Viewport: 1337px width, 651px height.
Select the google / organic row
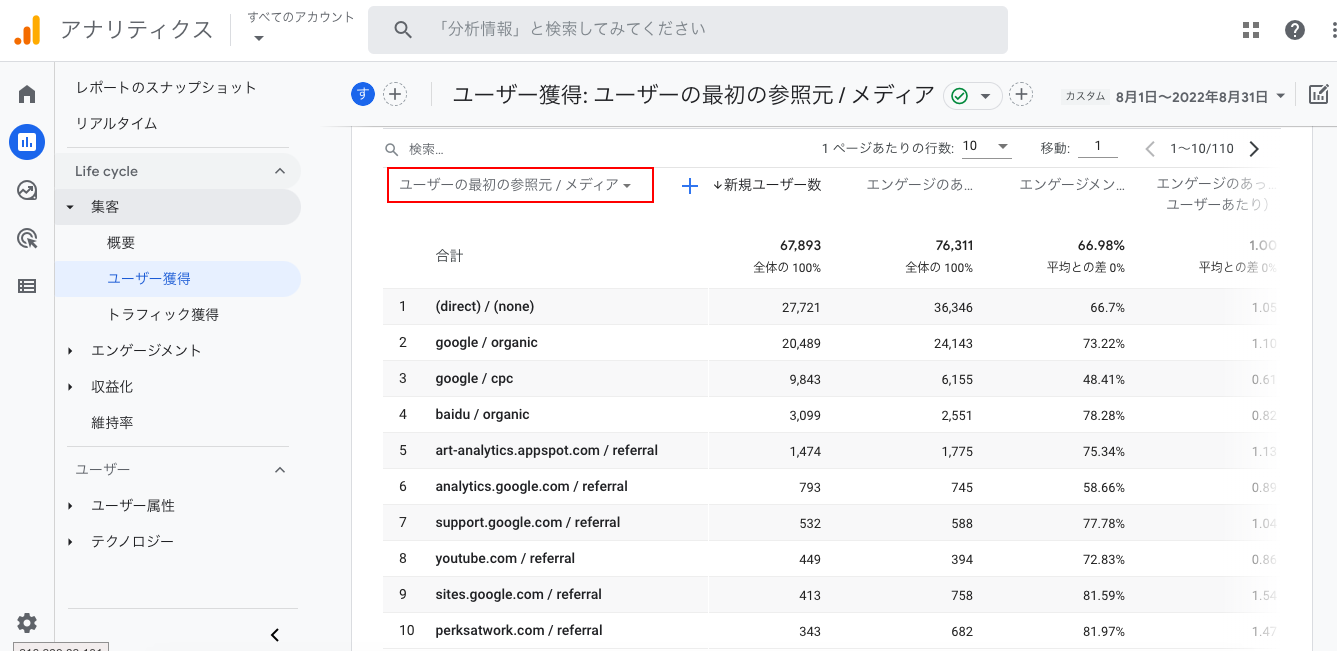click(830, 343)
